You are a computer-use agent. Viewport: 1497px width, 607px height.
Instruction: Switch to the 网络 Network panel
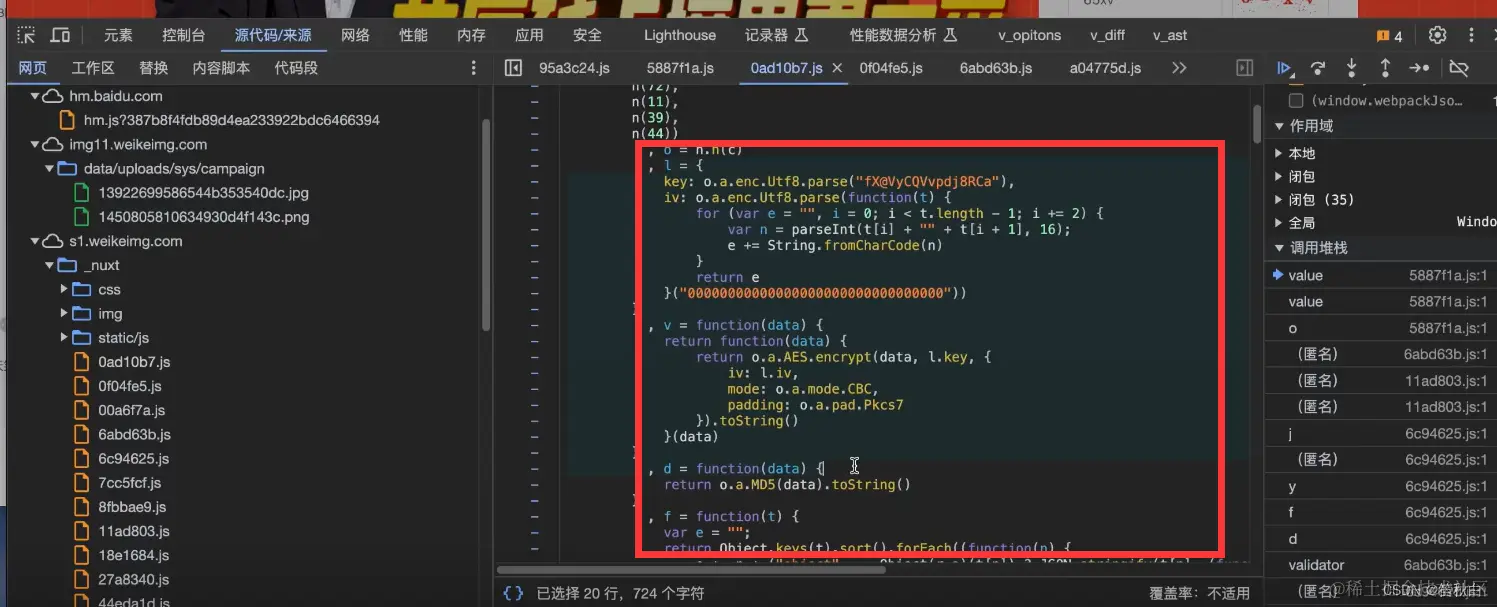(x=354, y=34)
